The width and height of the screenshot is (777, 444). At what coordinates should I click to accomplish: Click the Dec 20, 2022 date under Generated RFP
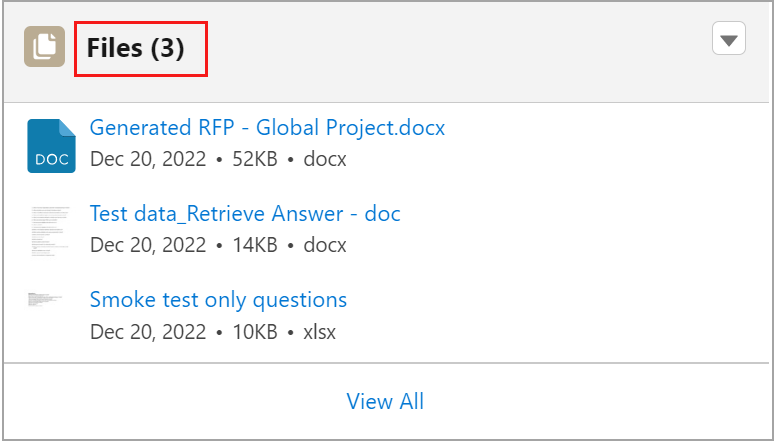coord(148,160)
